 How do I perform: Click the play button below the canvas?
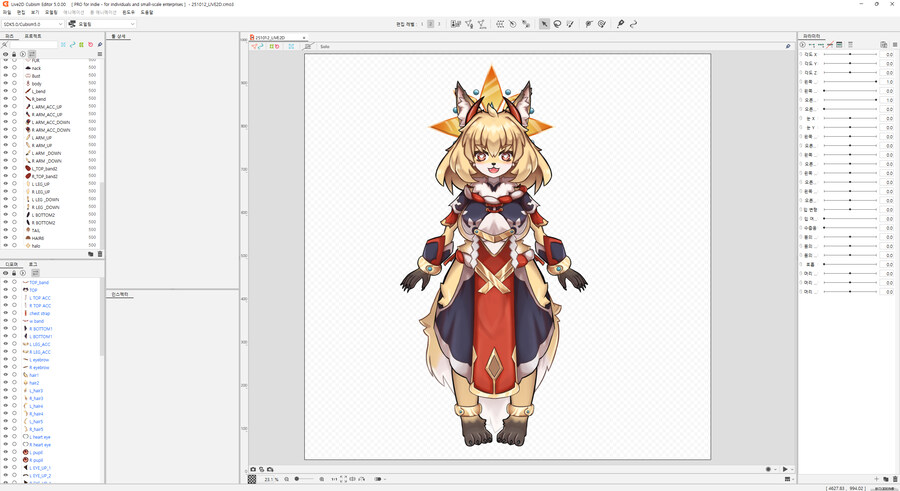click(x=785, y=469)
